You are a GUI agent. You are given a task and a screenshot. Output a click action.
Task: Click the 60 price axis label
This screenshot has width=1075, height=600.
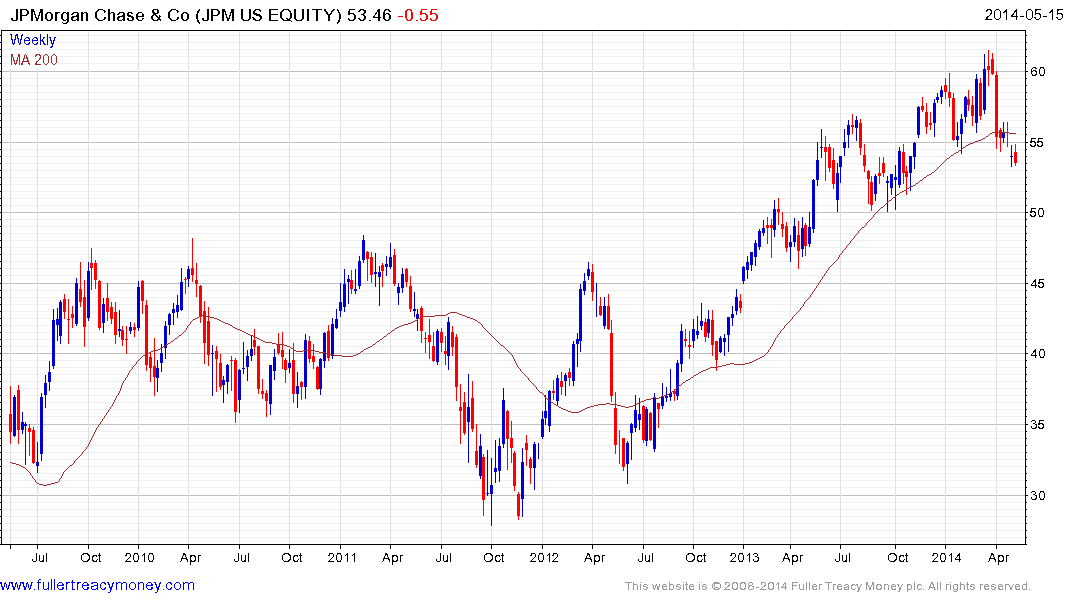tap(1037, 72)
